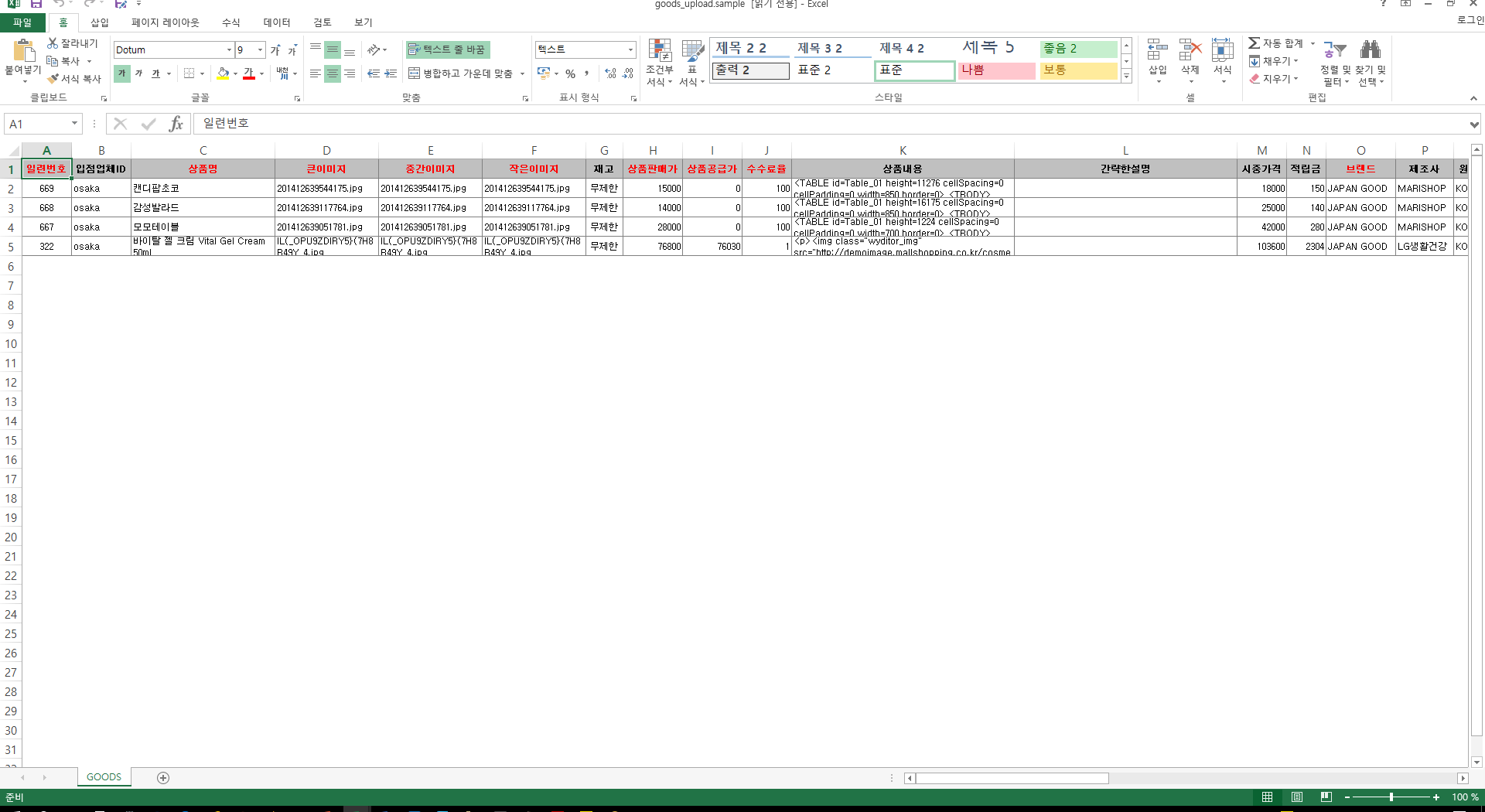
Task: Open the Insert (삽입) ribbon tab
Action: pyautogui.click(x=99, y=22)
